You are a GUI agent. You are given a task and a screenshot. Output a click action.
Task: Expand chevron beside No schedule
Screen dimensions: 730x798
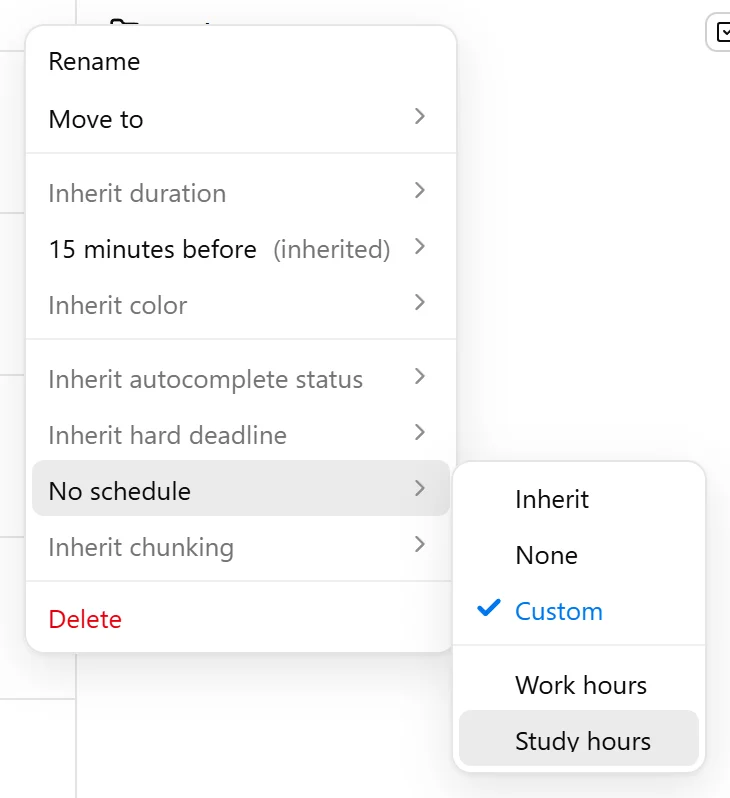419,489
